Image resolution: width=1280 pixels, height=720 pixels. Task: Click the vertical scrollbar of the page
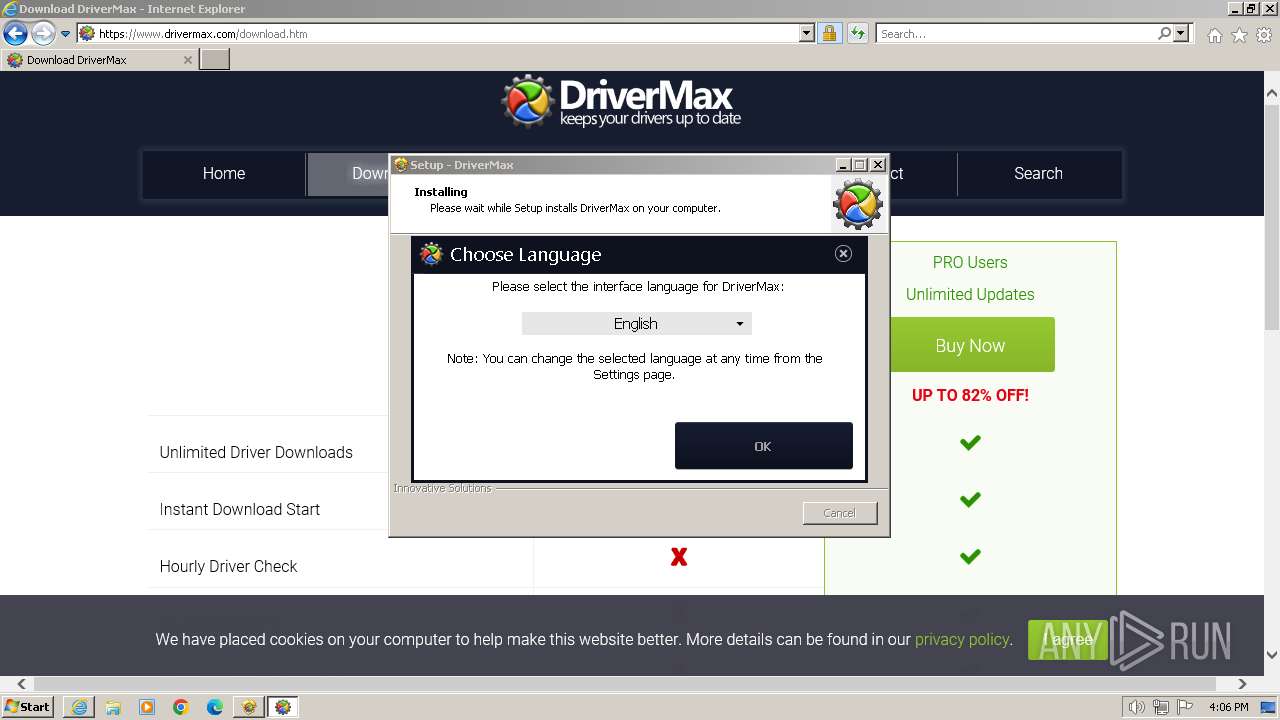coord(1272,217)
